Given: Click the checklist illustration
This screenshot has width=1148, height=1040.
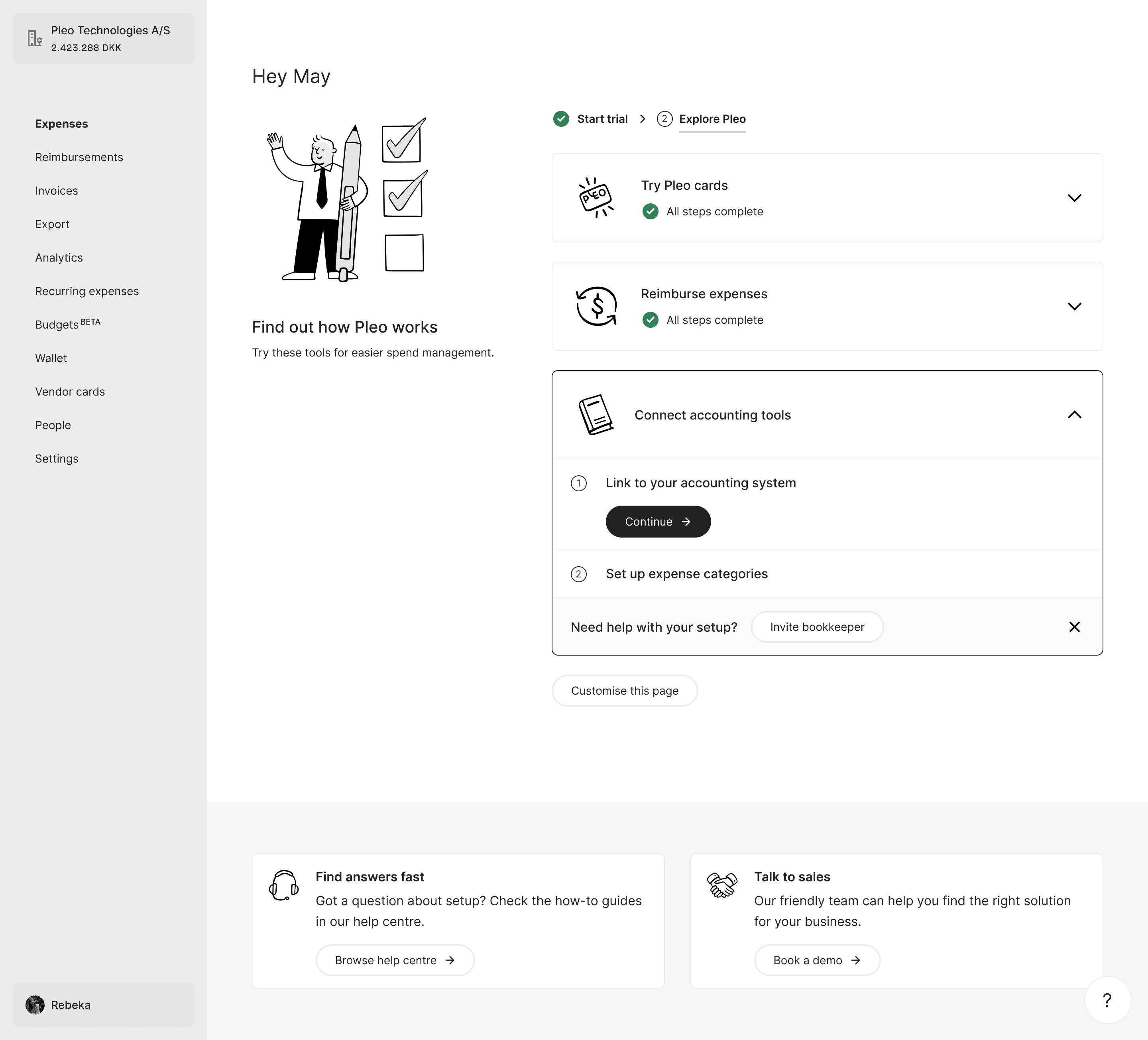Looking at the screenshot, I should tap(347, 199).
